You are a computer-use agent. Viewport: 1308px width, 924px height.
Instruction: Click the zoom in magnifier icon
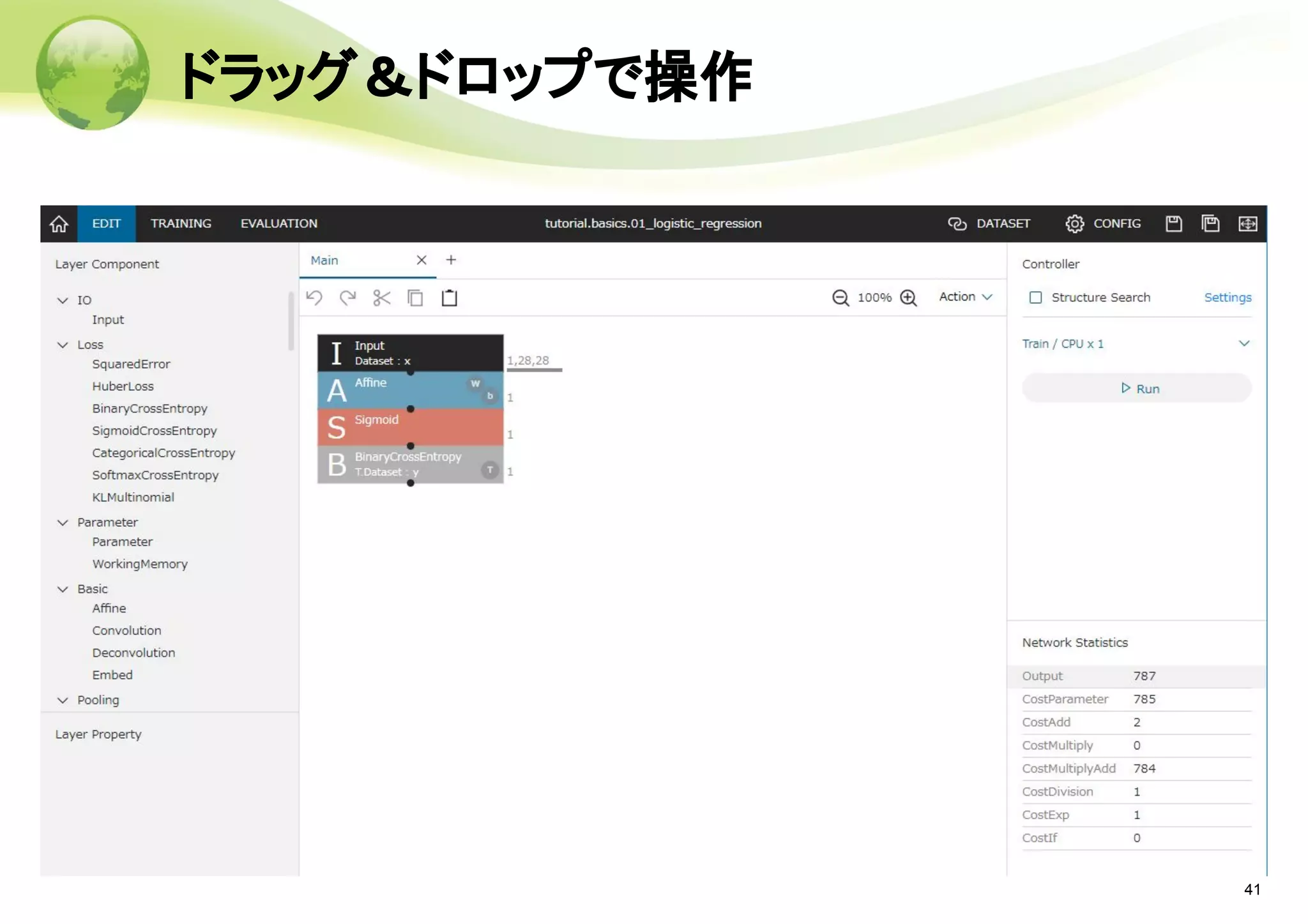point(908,298)
